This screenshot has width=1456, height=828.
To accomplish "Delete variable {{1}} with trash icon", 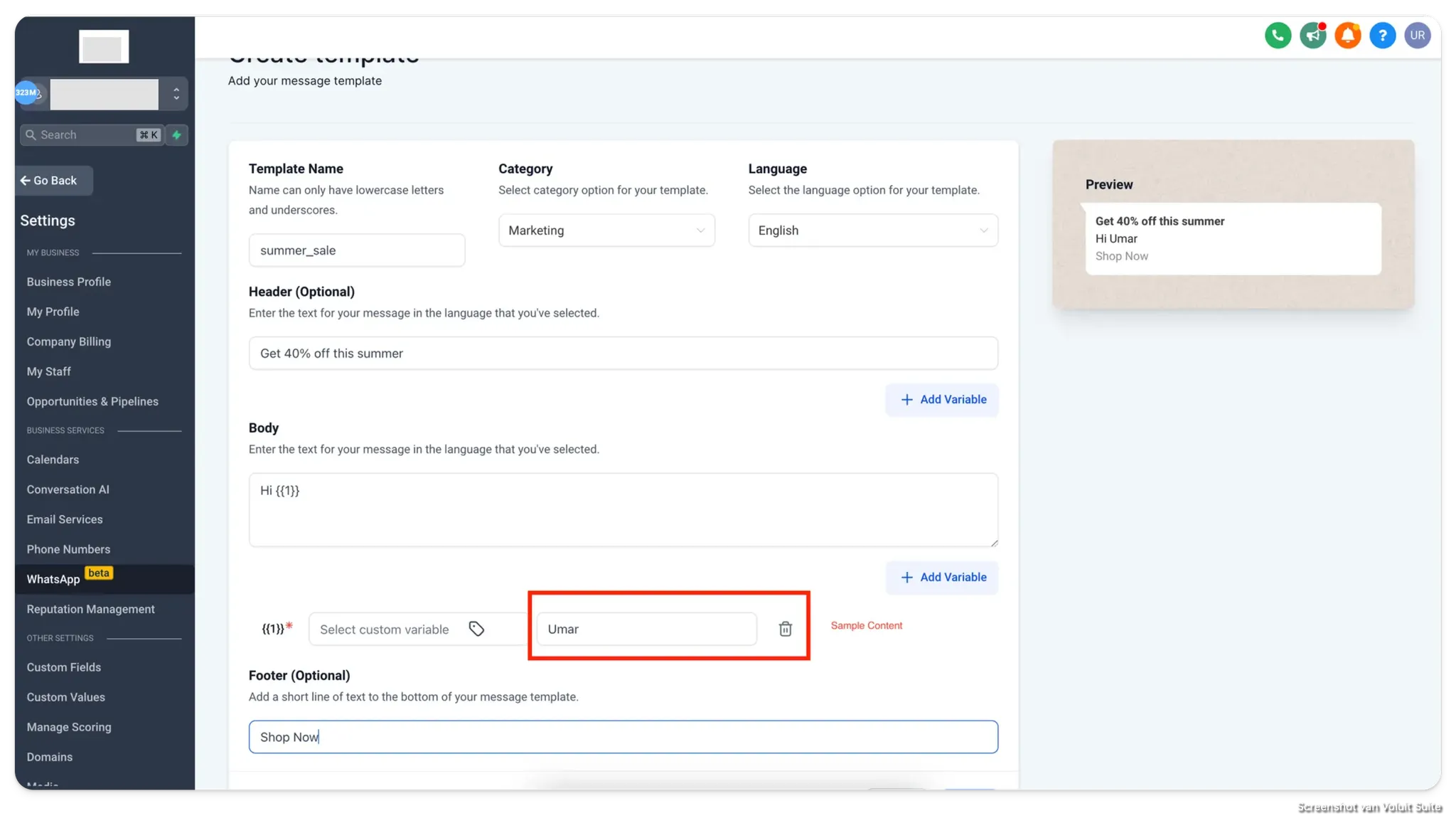I will click(x=785, y=629).
